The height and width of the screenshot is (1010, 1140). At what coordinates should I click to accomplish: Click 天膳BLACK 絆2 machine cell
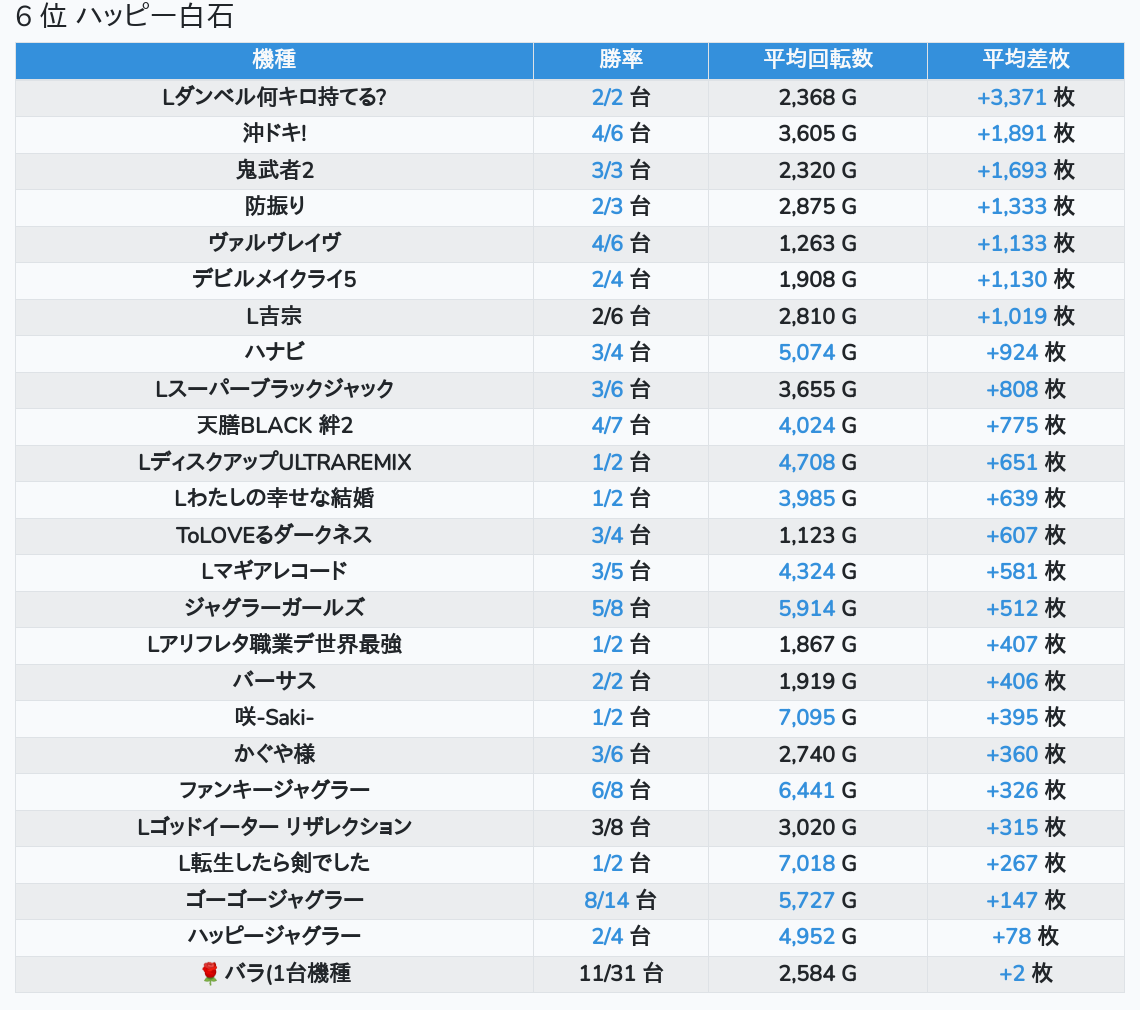click(274, 425)
